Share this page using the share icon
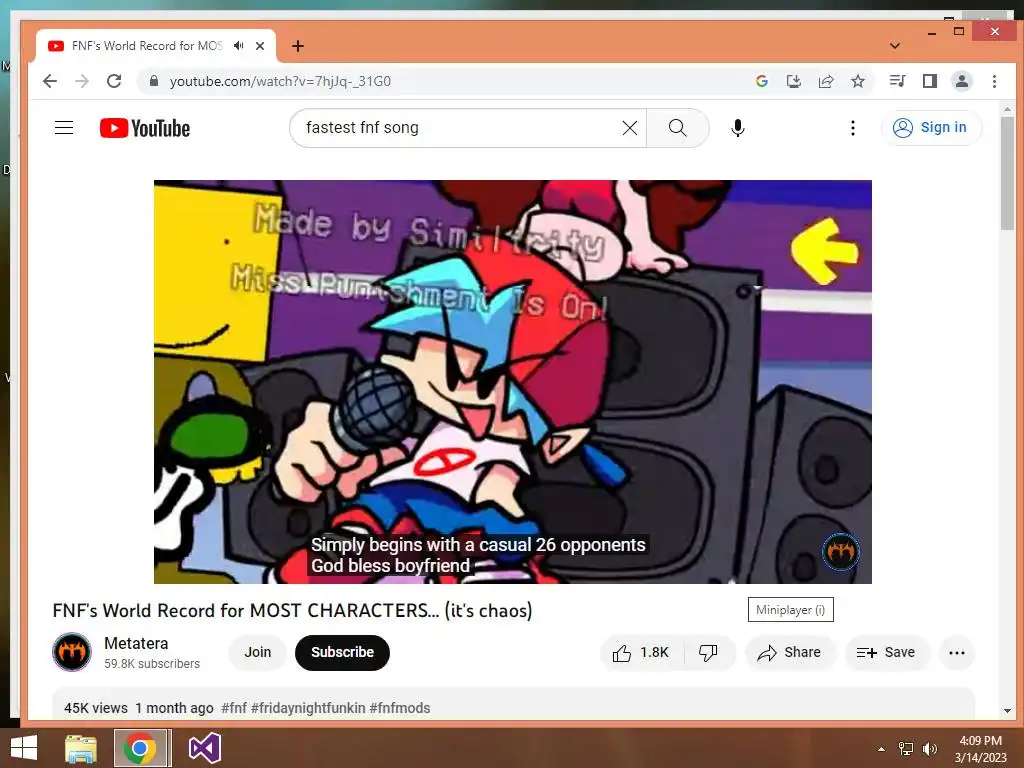 click(x=826, y=81)
